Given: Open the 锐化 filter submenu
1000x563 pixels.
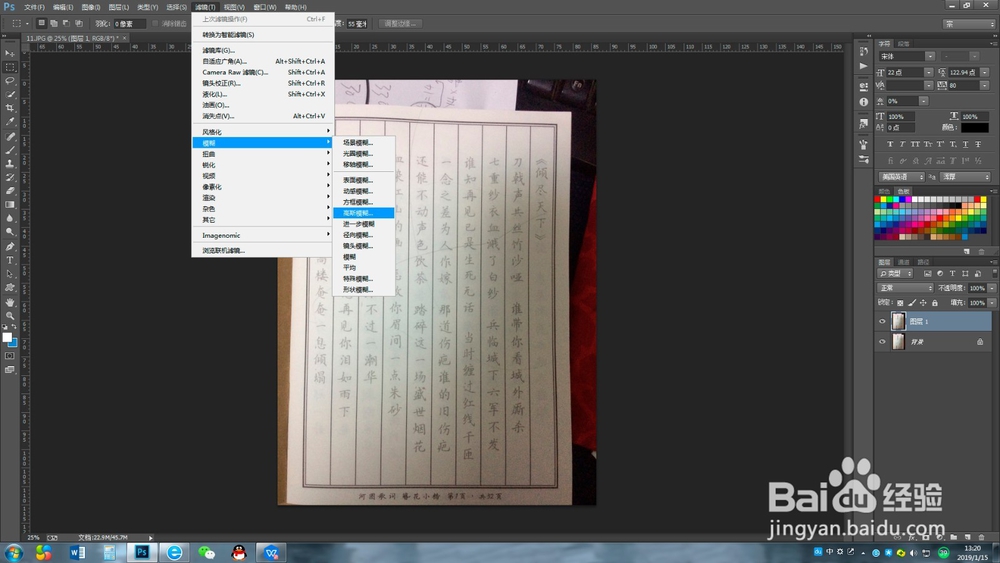Looking at the screenshot, I should pyautogui.click(x=262, y=165).
